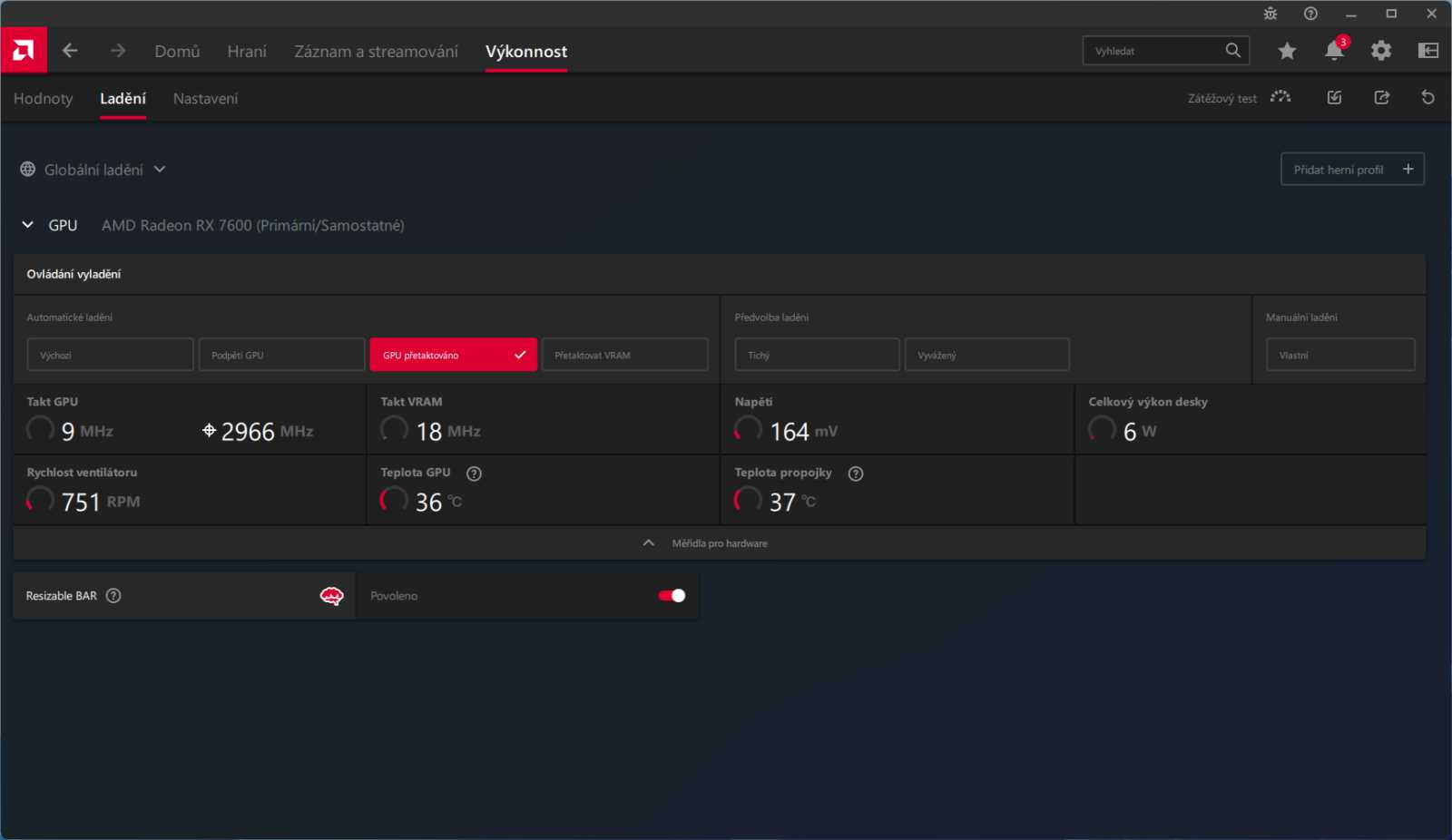Open the bug report icon
The width and height of the screenshot is (1452, 840).
click(x=1270, y=14)
